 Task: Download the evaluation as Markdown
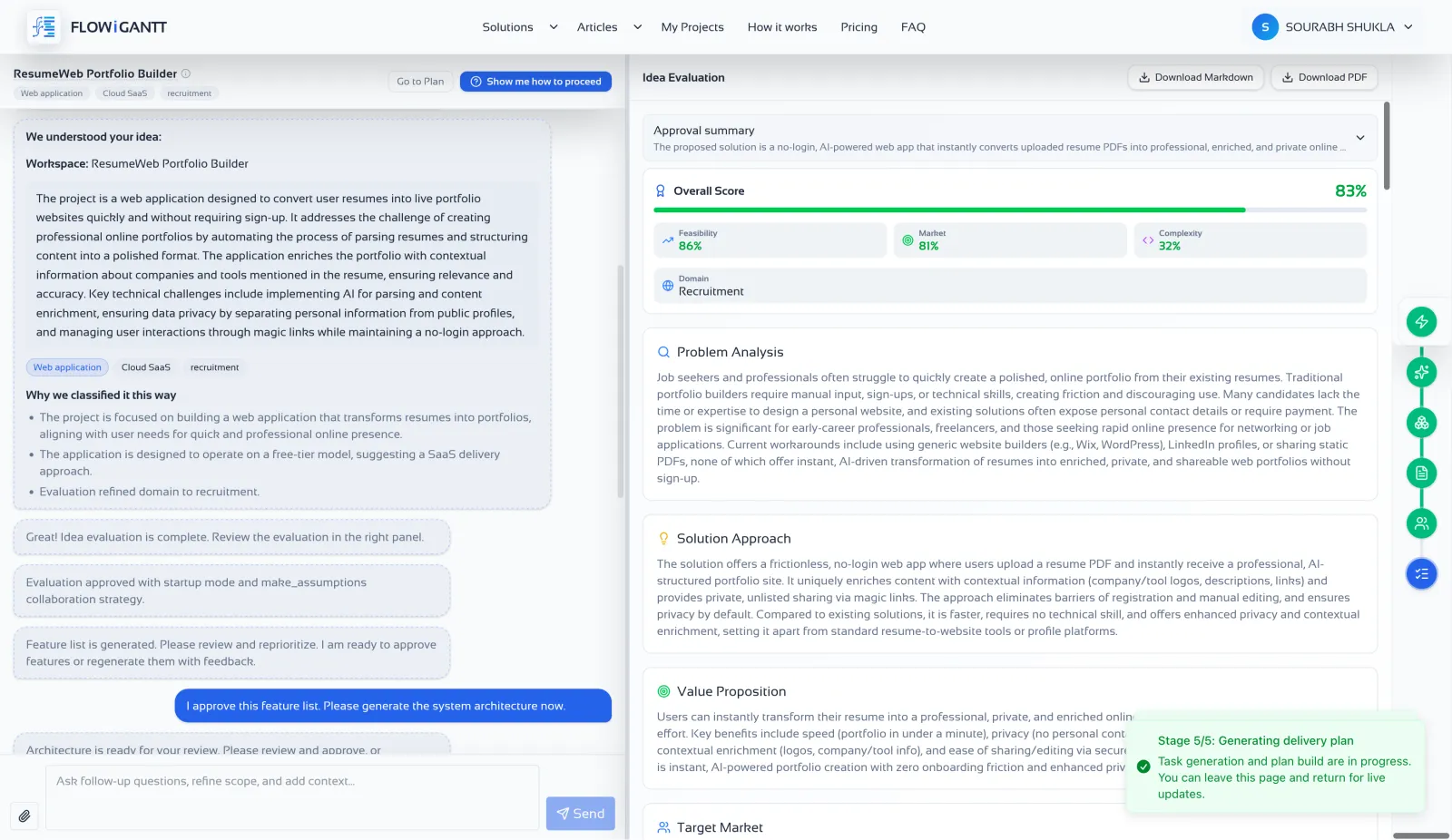[x=1196, y=77]
